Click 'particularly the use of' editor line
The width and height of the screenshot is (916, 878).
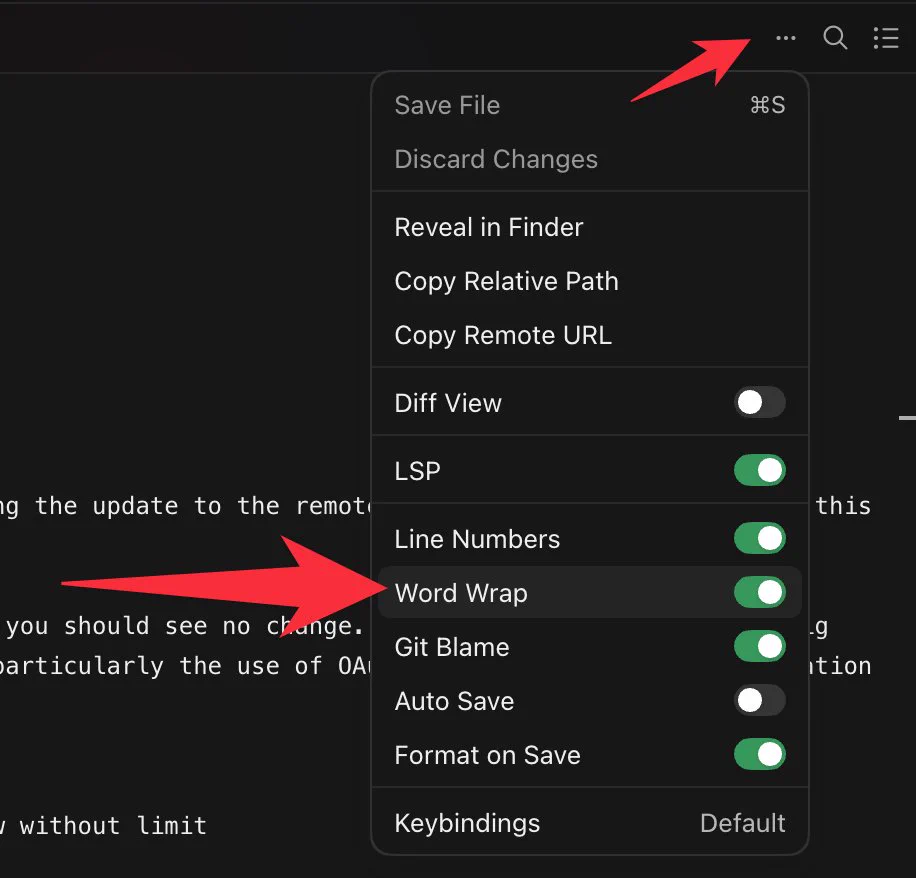(160, 666)
